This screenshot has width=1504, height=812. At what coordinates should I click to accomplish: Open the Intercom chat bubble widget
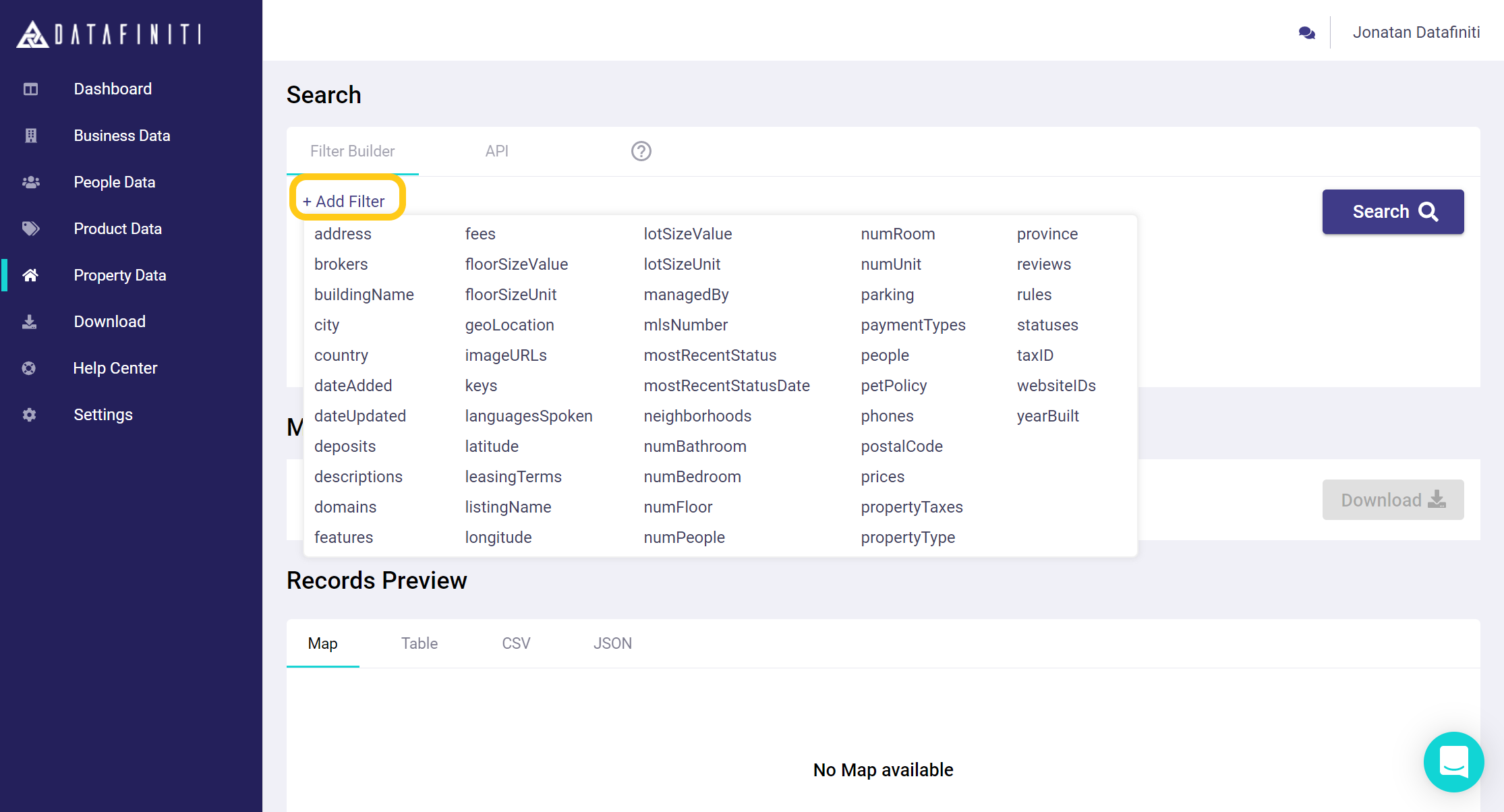pyautogui.click(x=1453, y=762)
